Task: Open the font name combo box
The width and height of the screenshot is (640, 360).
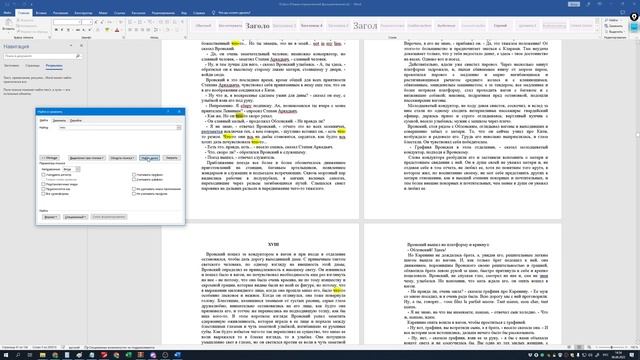Action: click(x=67, y=22)
